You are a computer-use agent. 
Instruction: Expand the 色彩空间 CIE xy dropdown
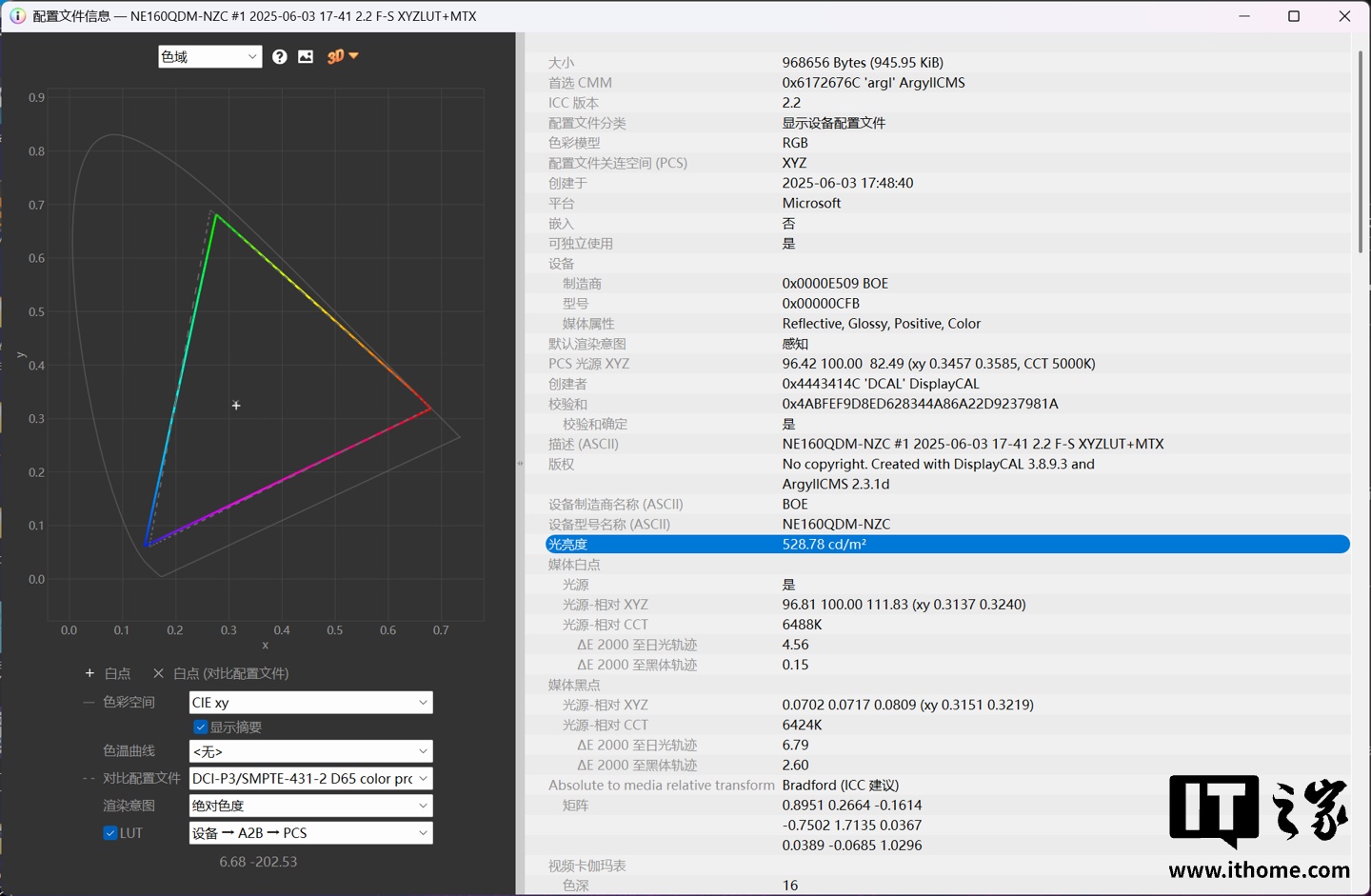pyautogui.click(x=310, y=703)
